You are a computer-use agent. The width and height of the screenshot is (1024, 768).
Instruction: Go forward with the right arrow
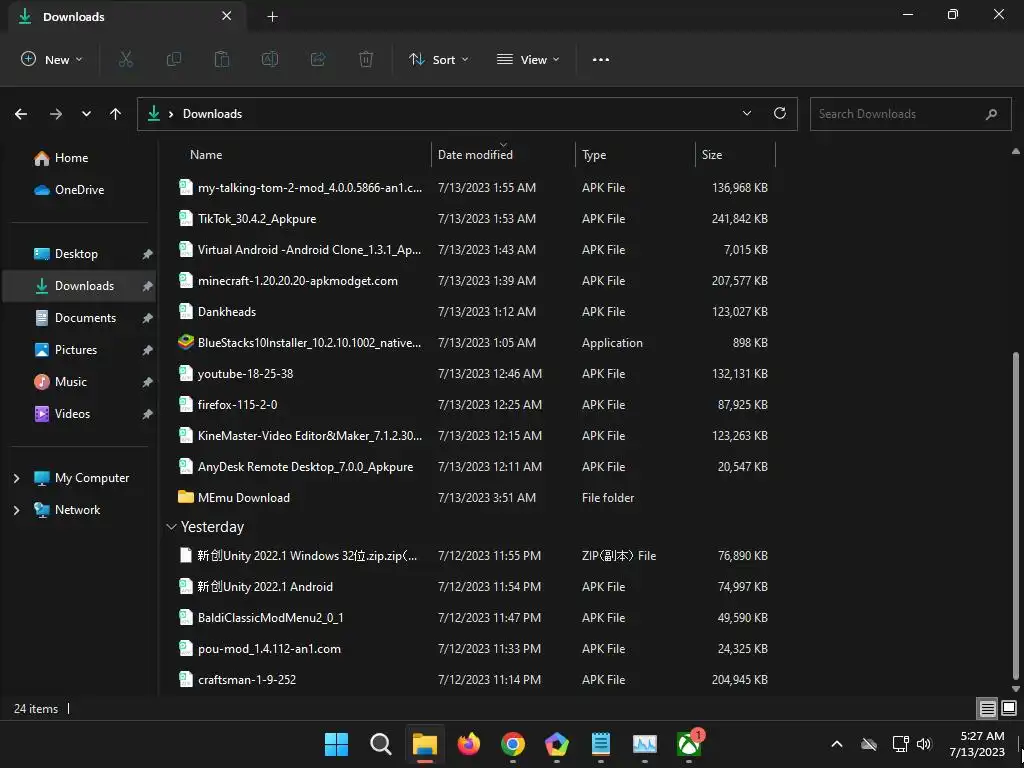(56, 114)
